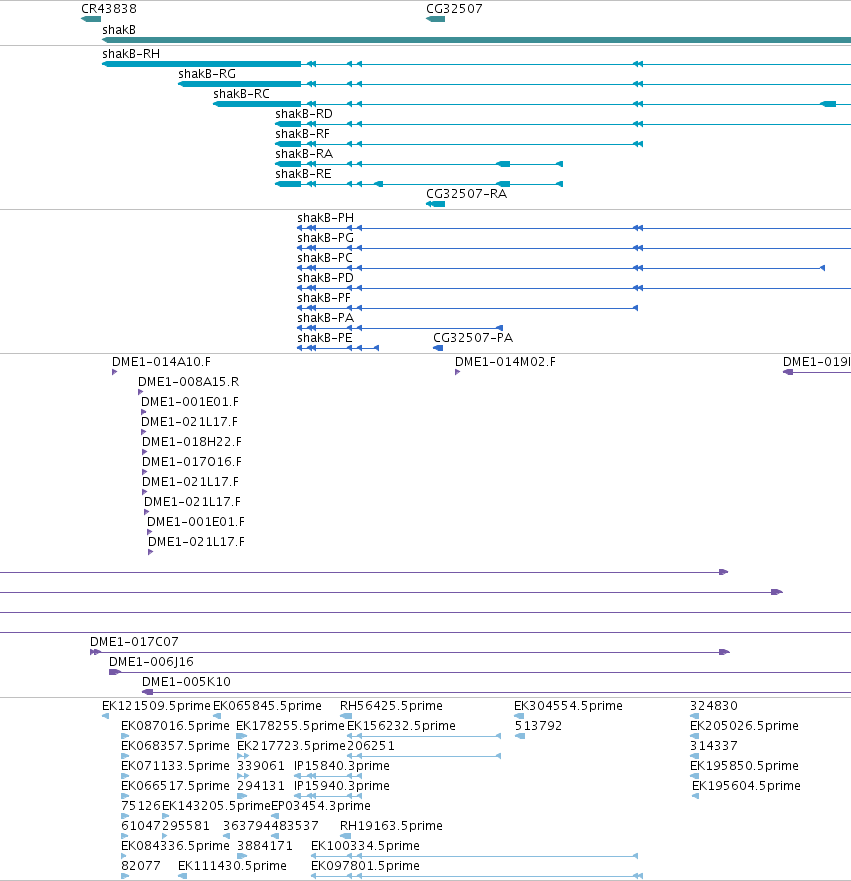Open the 314337 feature label

coord(713,746)
